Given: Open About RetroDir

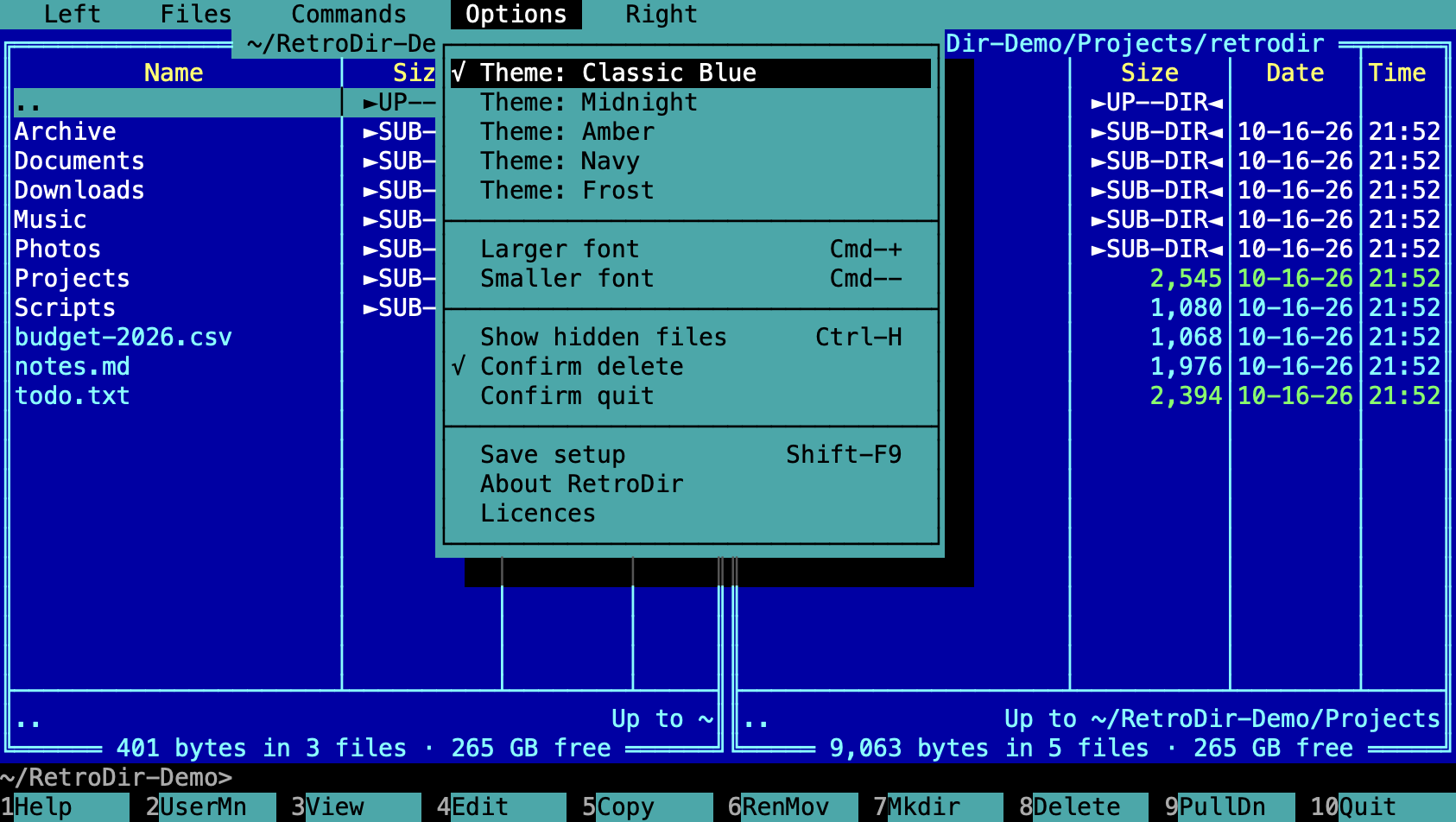Looking at the screenshot, I should 691,484.
